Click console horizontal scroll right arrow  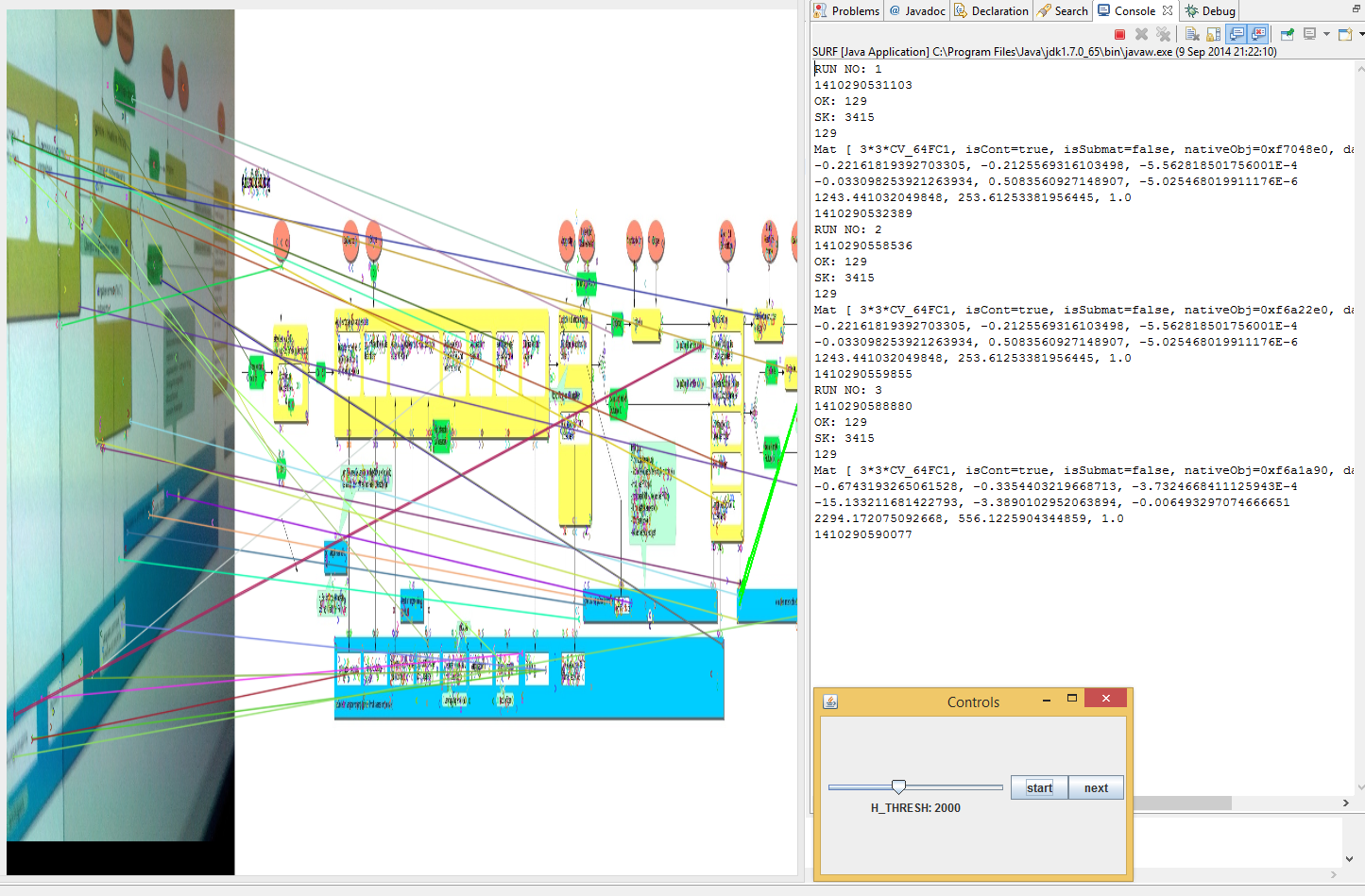point(1345,803)
